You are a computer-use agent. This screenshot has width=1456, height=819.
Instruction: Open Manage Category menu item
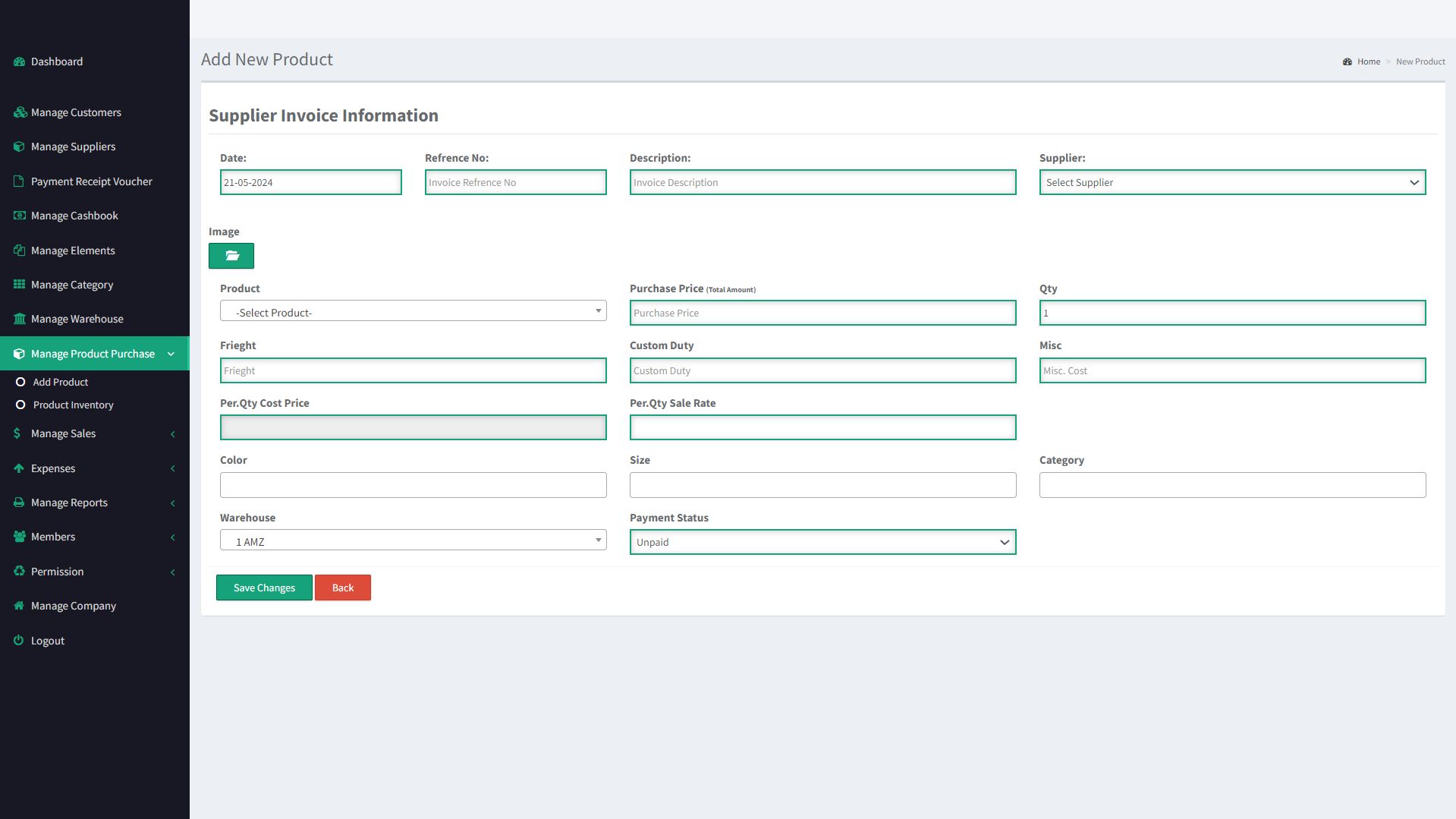coord(95,285)
